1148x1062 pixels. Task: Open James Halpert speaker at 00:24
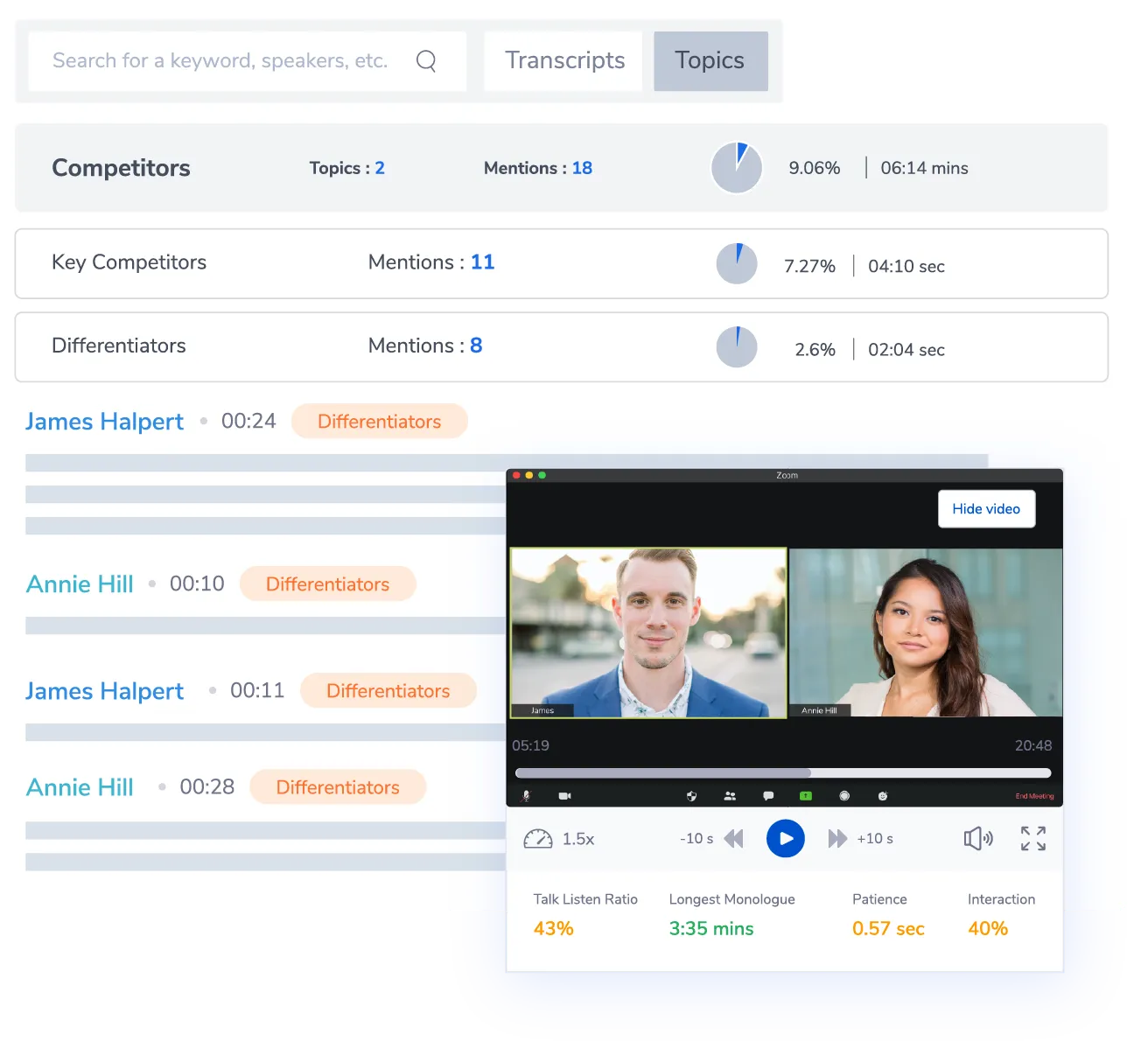104,422
